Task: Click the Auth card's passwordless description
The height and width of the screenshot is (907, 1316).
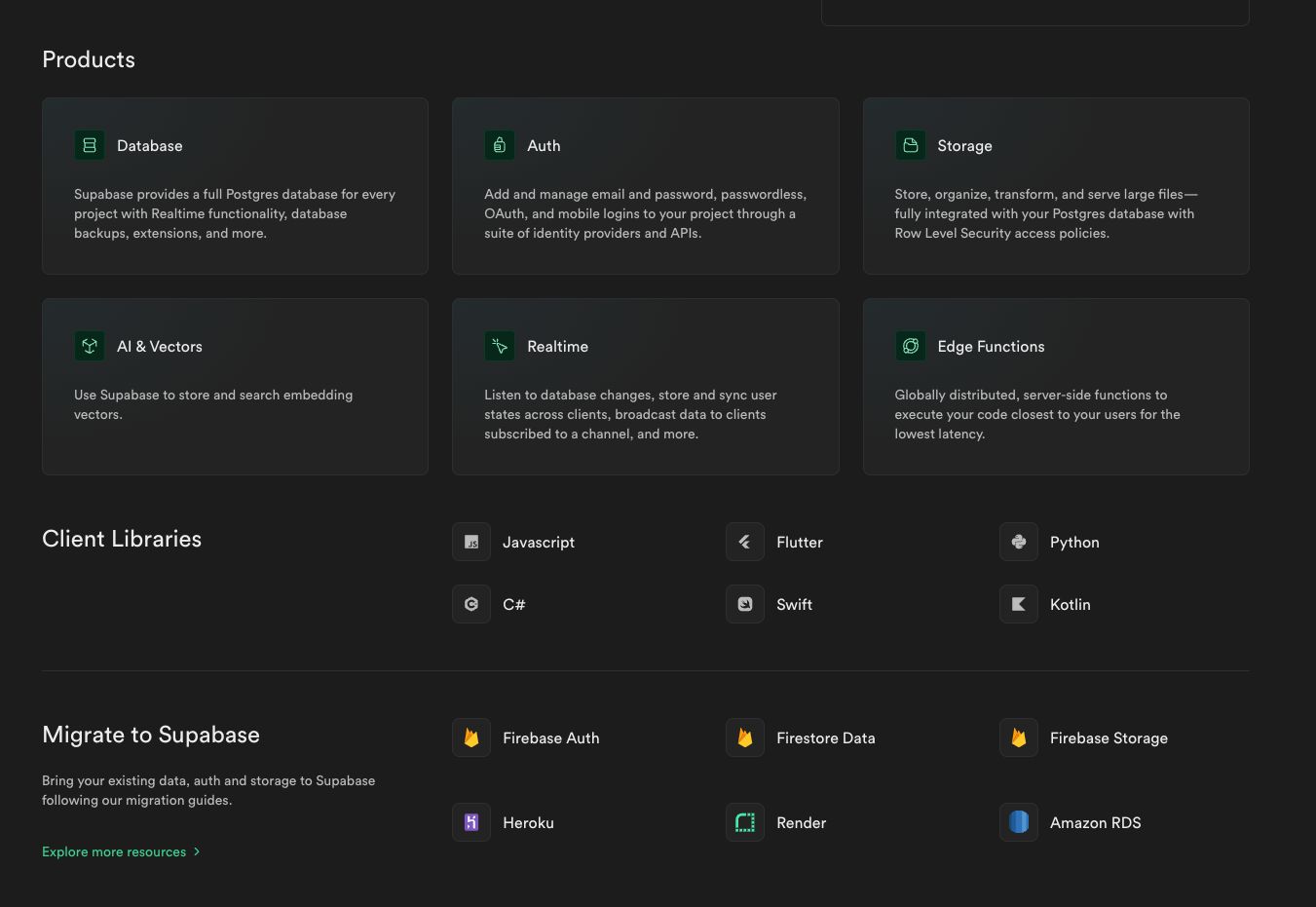Action: [x=645, y=213]
